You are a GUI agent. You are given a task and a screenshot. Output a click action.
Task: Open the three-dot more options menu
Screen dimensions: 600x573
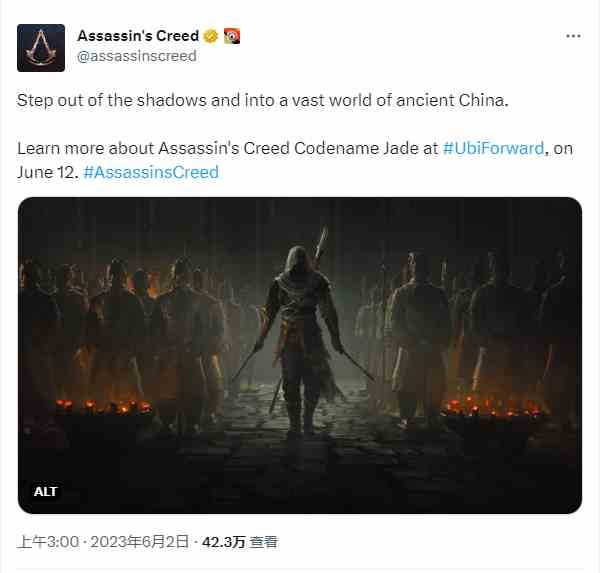point(573,36)
